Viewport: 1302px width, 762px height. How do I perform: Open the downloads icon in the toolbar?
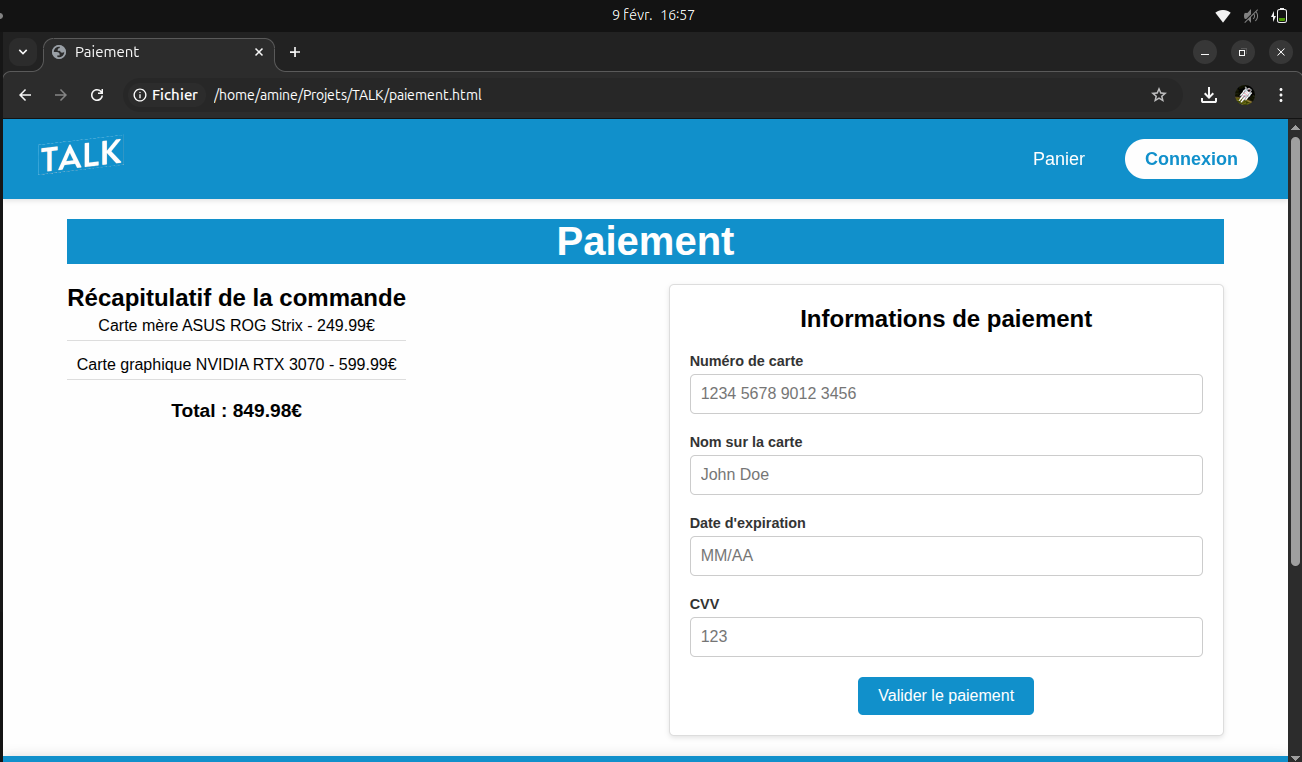(x=1209, y=94)
